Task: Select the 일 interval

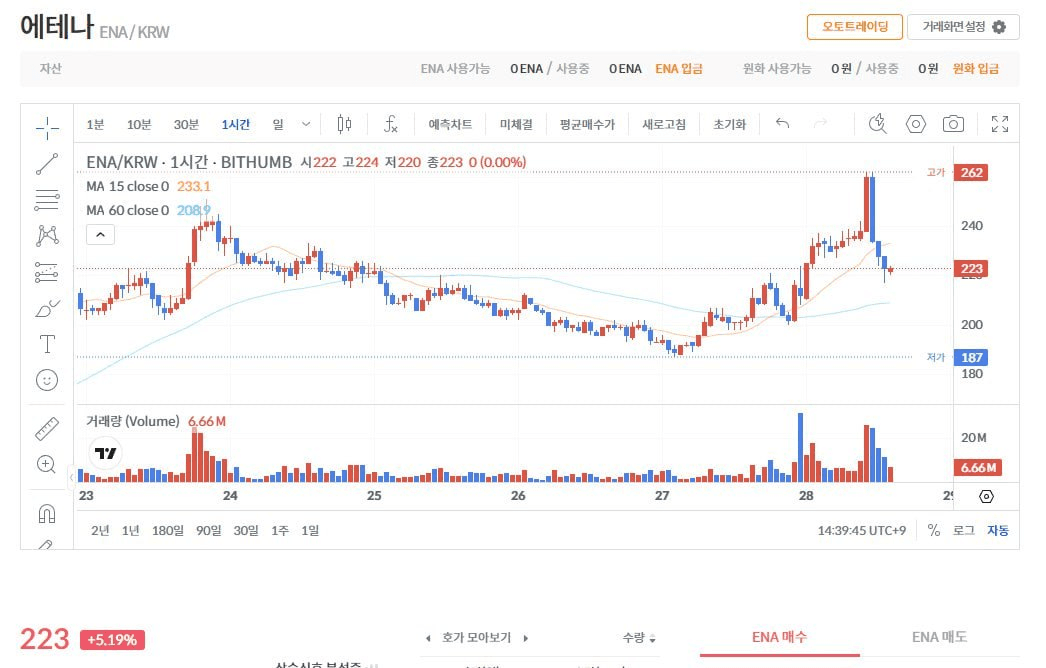Action: point(278,125)
